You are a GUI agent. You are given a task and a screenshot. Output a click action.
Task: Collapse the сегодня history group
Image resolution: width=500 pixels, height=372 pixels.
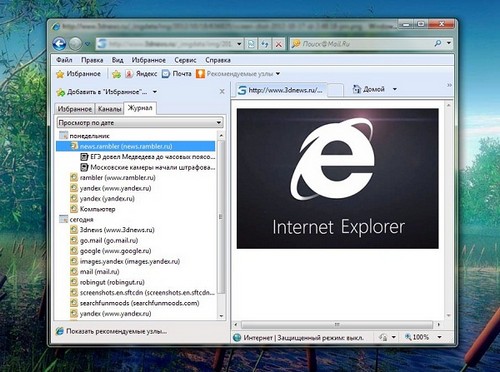tap(76, 220)
